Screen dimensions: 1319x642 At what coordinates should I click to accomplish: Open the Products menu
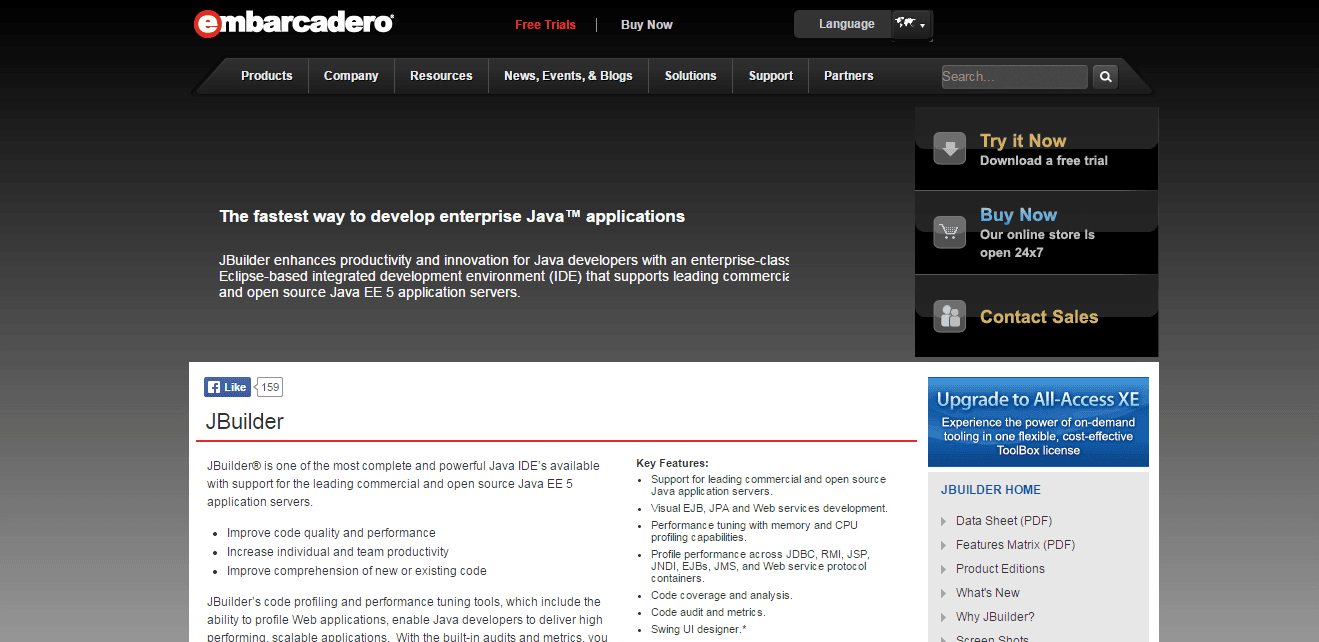point(267,76)
